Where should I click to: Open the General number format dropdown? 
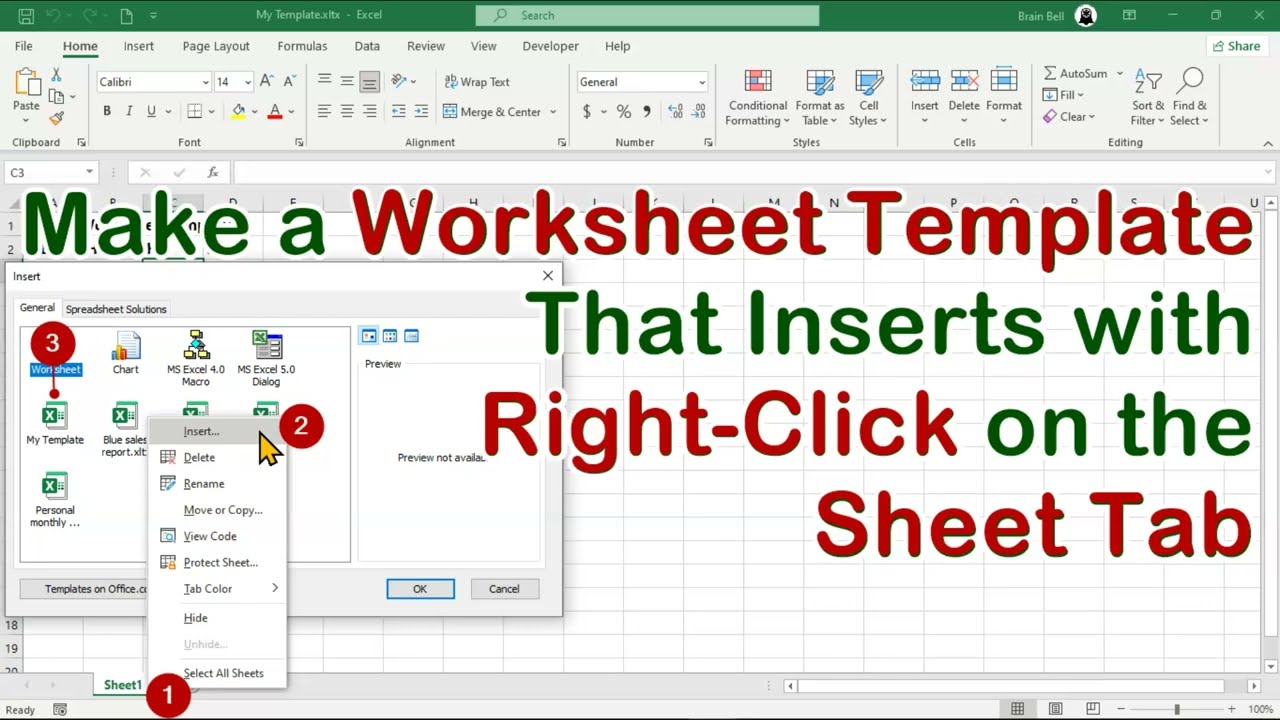702,82
